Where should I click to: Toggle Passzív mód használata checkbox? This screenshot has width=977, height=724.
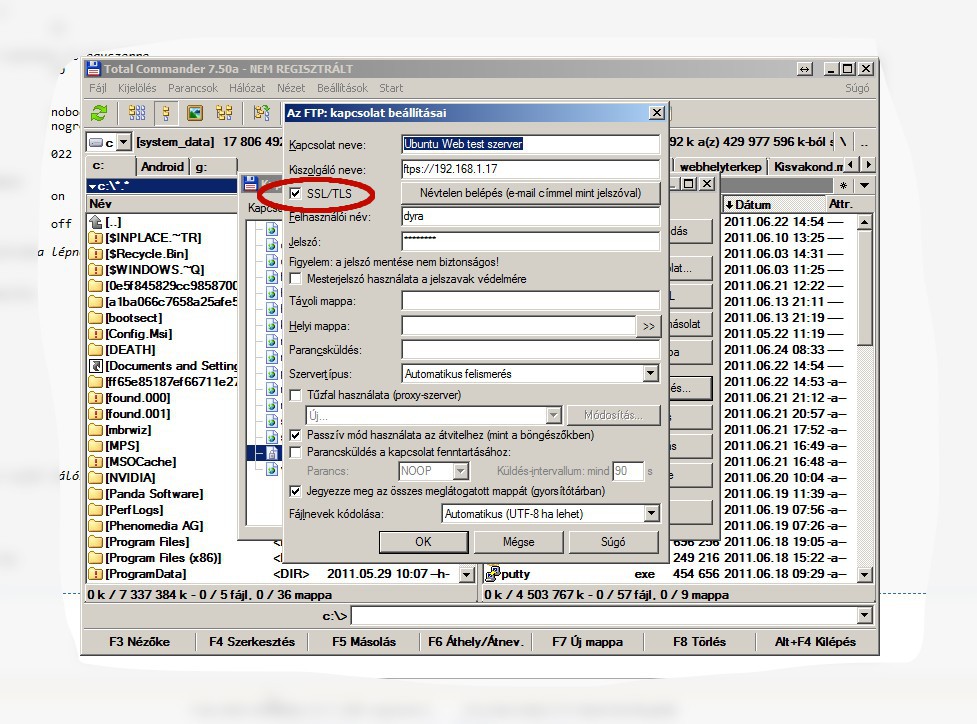(295, 435)
